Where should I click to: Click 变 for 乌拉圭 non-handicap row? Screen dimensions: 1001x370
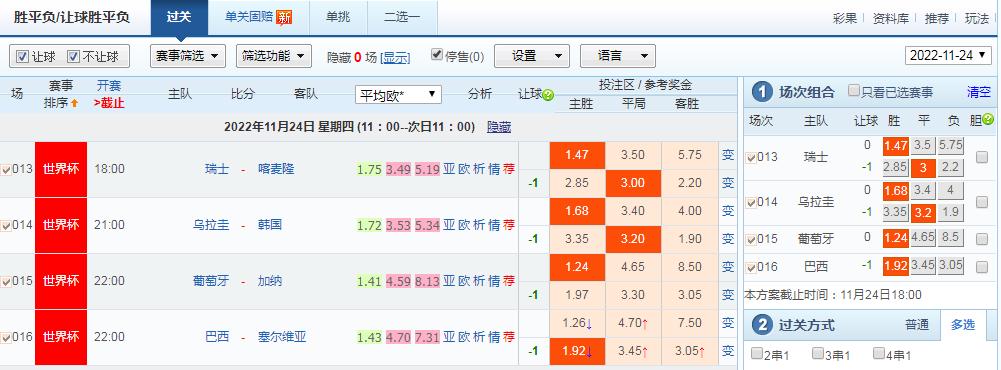tap(728, 211)
